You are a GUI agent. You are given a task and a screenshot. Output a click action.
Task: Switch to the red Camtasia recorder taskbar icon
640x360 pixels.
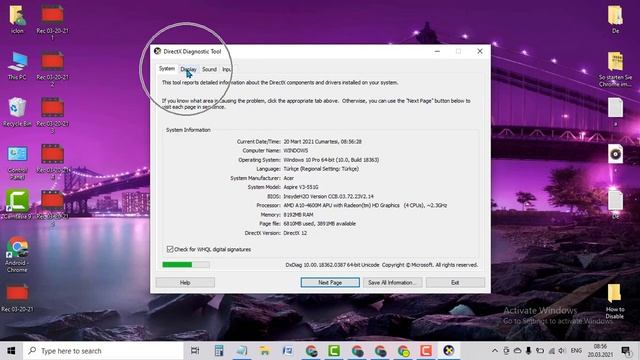[x=426, y=351]
